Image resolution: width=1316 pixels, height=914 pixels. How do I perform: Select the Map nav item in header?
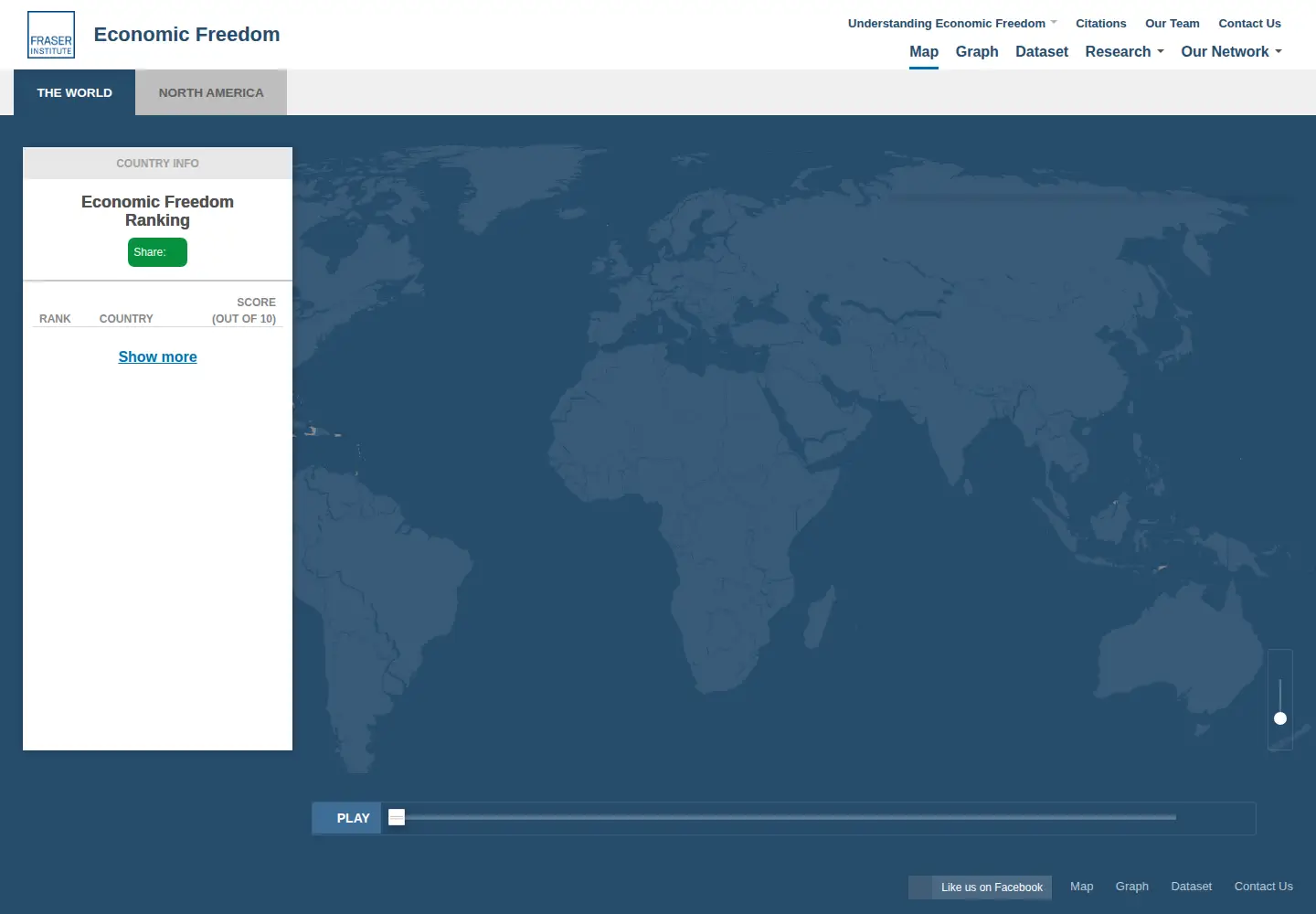924,51
